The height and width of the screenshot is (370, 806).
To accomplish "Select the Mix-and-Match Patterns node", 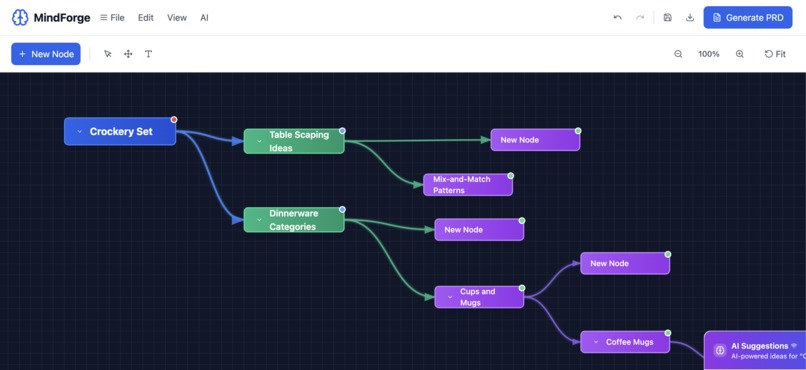I will click(468, 185).
